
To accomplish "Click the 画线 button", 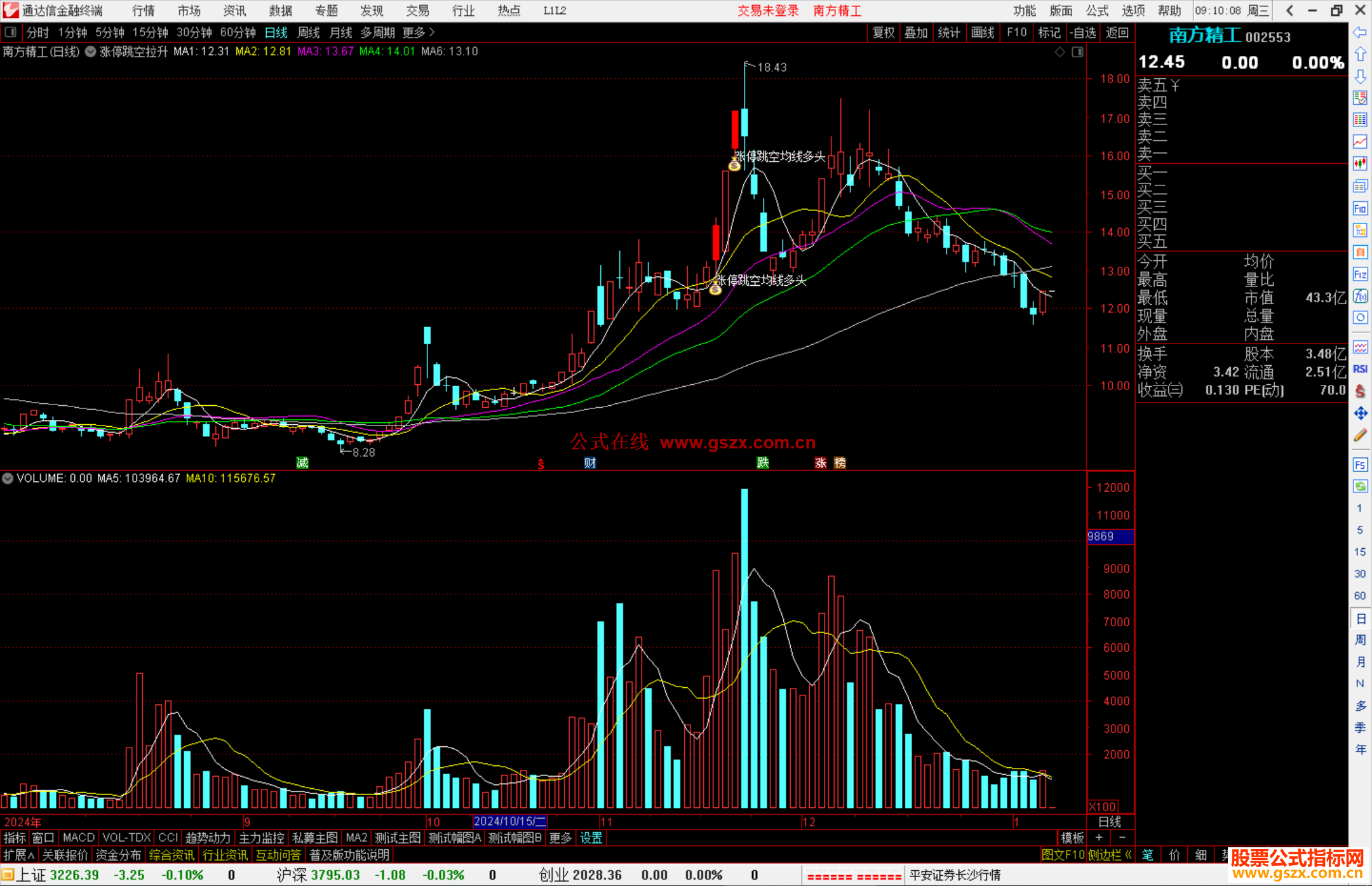I will point(983,32).
